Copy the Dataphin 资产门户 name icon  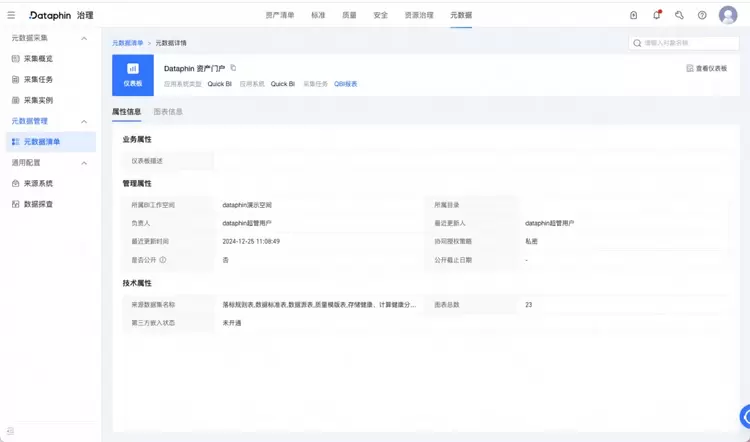tap(233, 68)
